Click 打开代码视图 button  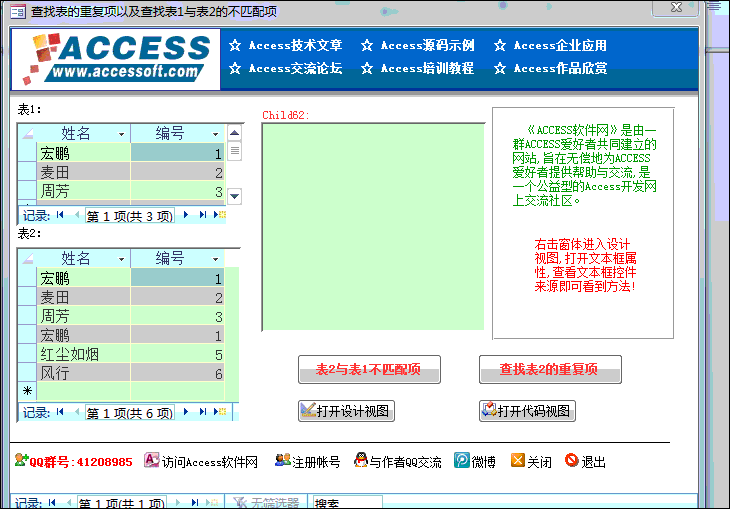point(527,411)
